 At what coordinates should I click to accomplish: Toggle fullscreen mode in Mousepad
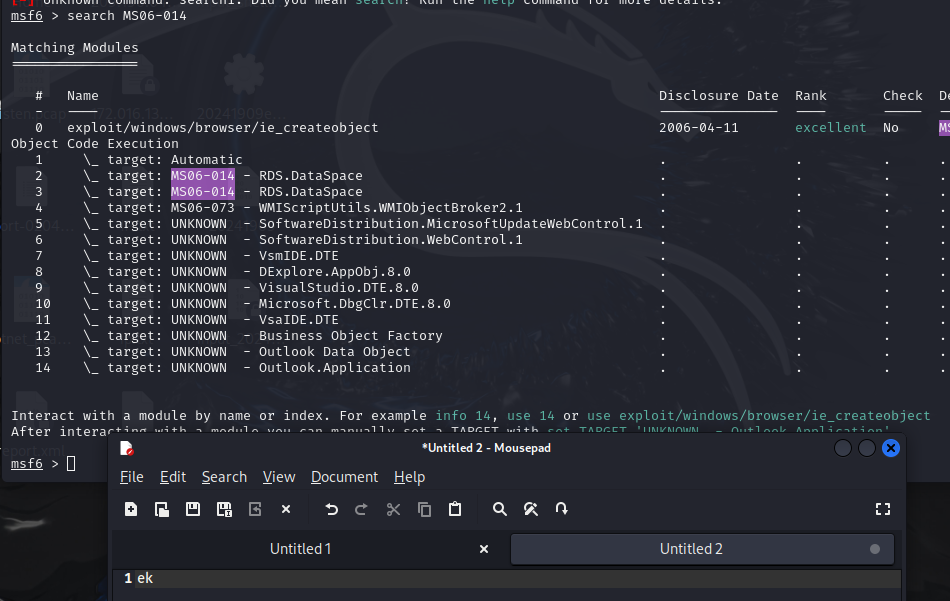883,510
